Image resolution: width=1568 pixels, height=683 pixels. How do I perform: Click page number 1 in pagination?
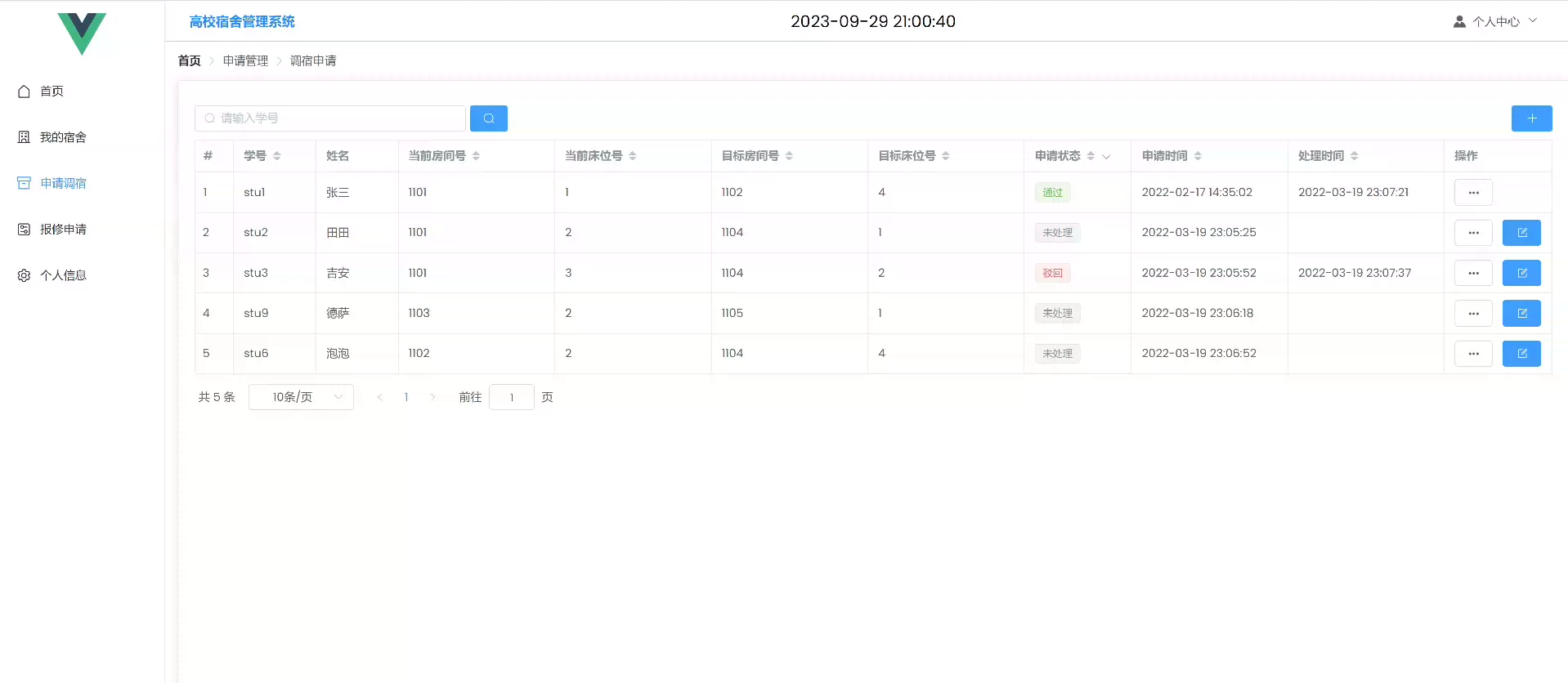point(406,397)
